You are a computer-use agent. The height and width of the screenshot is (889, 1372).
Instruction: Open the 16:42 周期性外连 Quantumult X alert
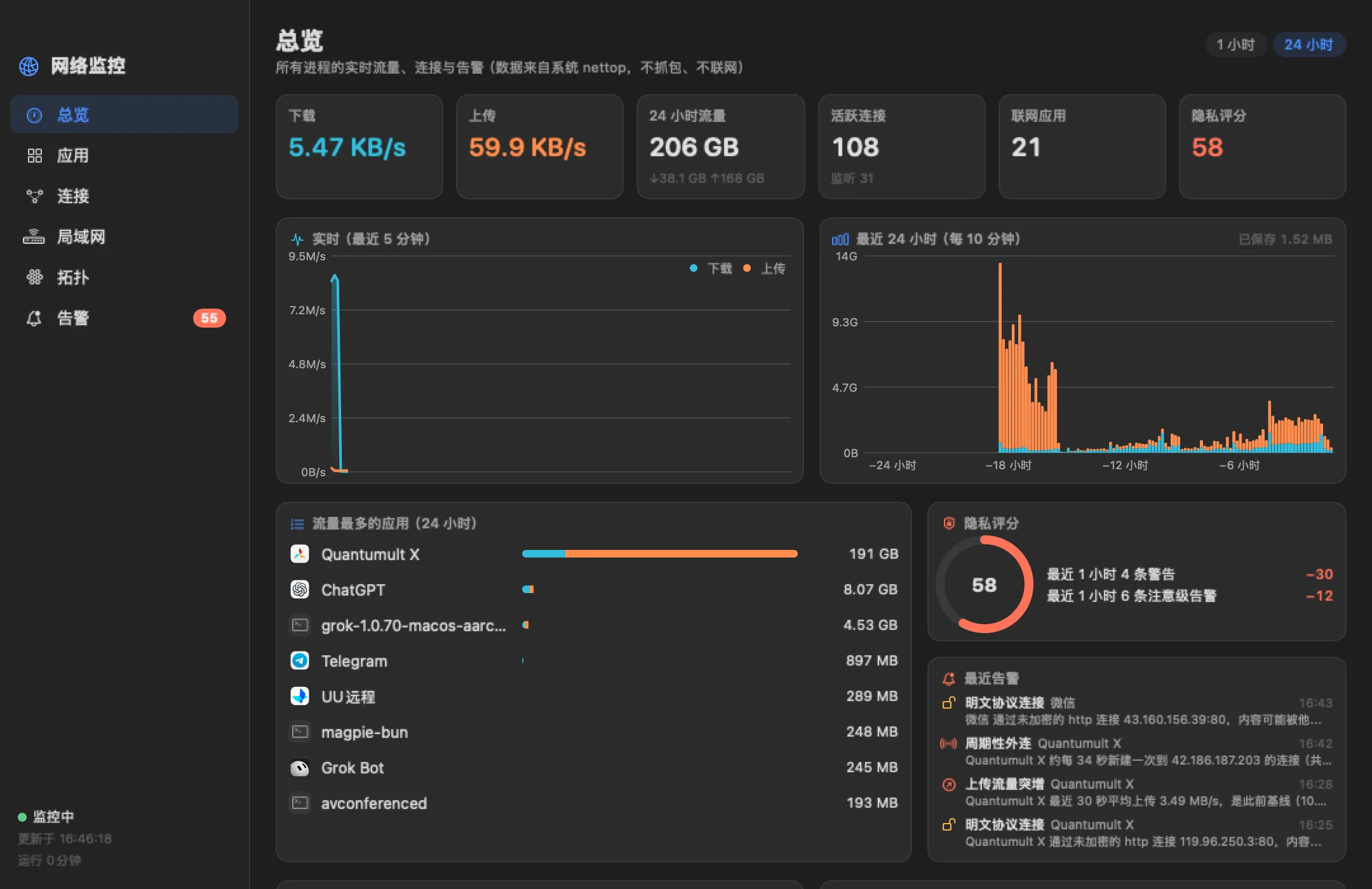coord(1136,752)
